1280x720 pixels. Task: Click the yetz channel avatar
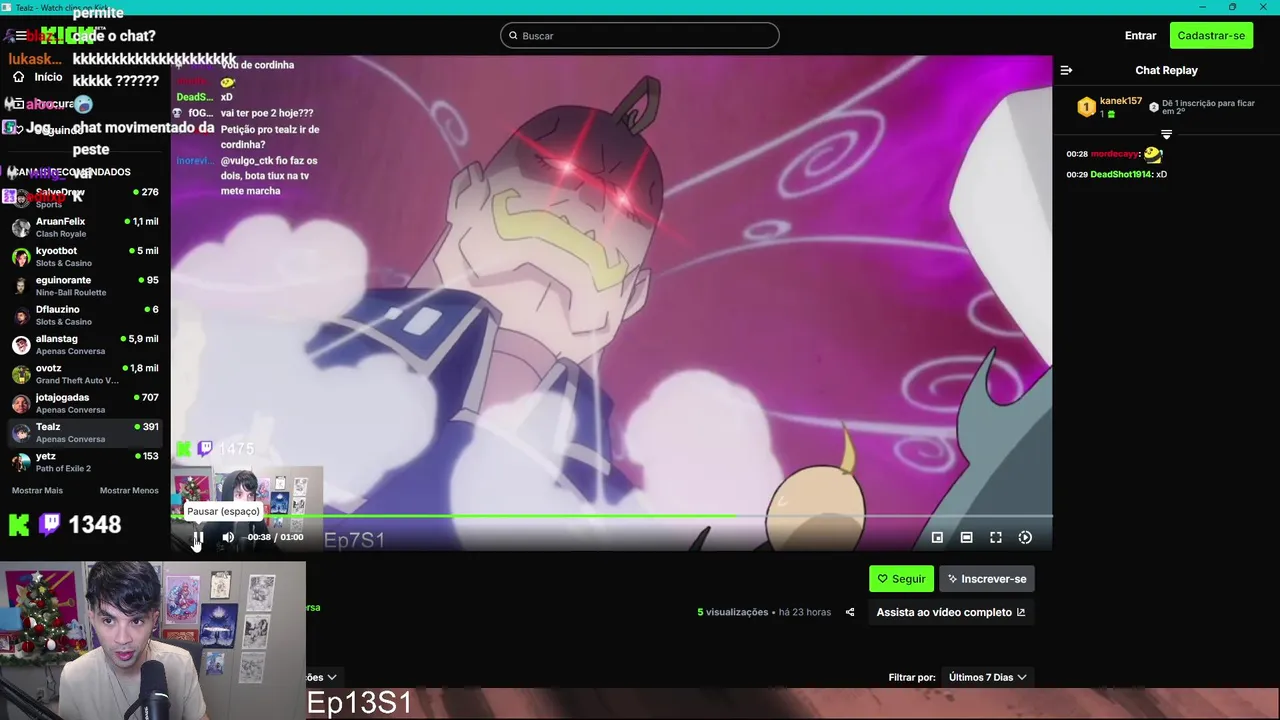coord(21,462)
